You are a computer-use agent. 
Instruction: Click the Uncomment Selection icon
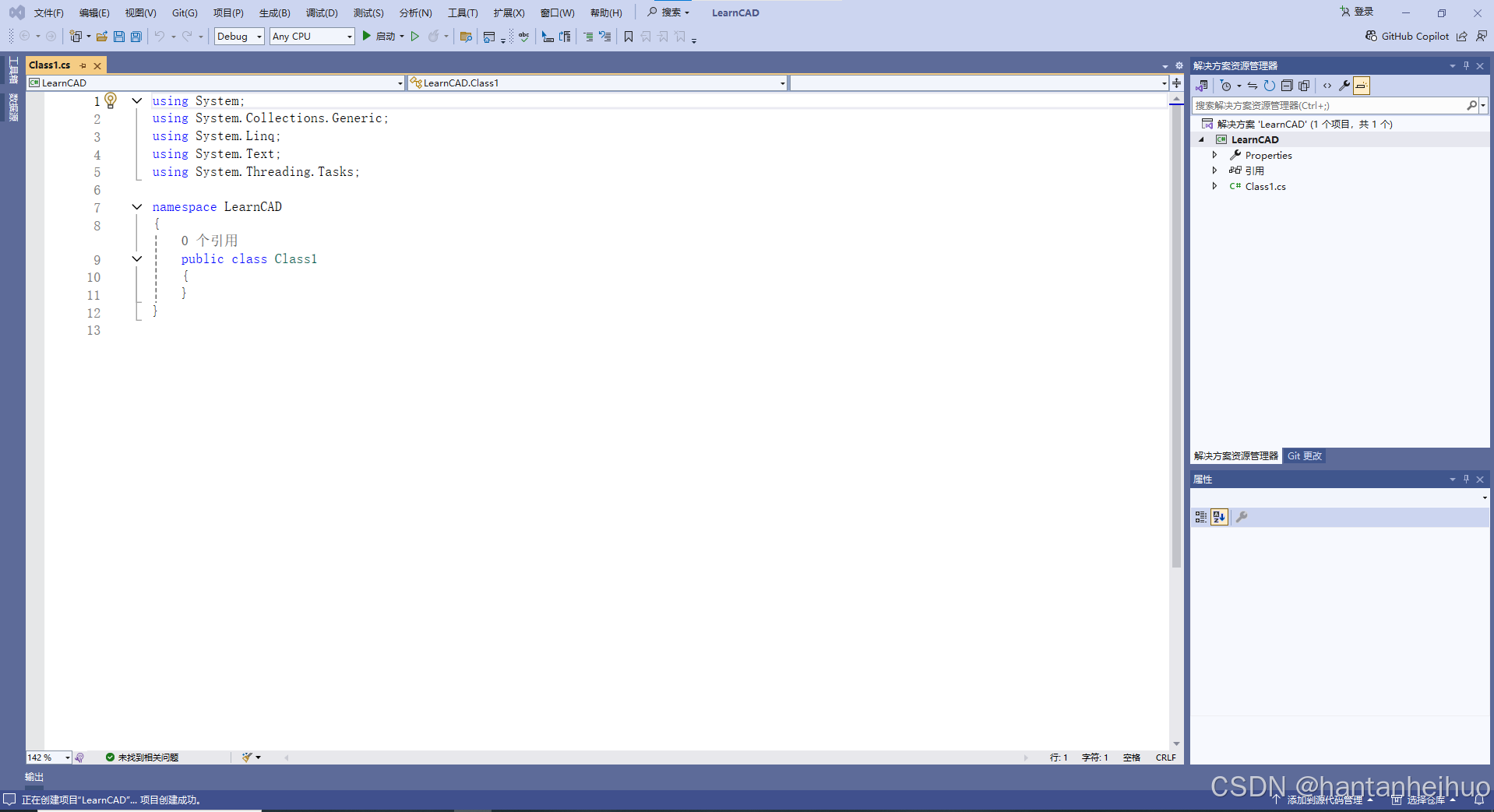coord(605,37)
